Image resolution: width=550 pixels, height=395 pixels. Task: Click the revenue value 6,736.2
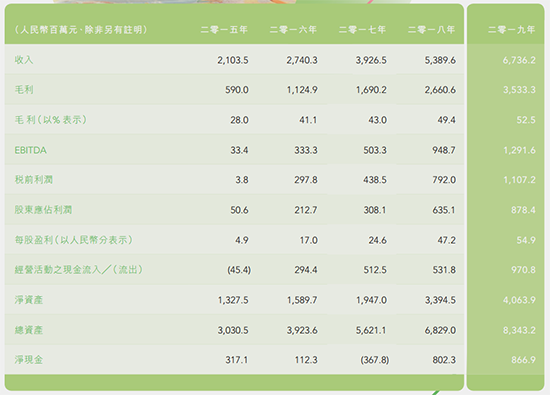tap(519, 60)
